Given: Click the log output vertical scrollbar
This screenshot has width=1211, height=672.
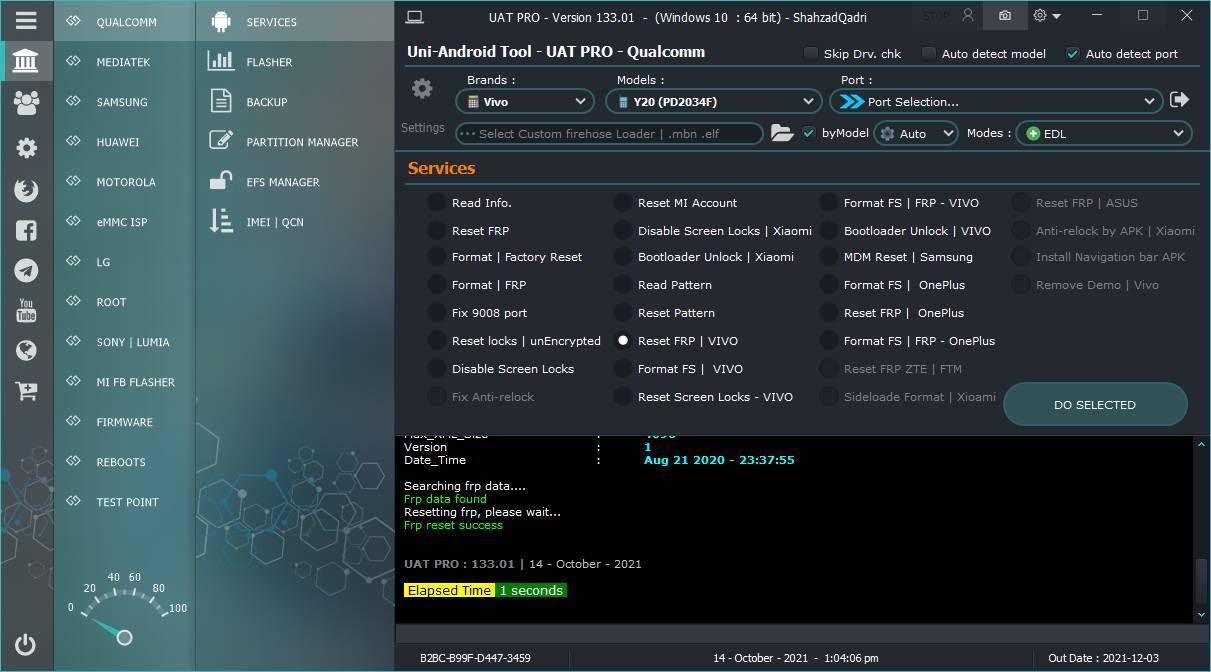Looking at the screenshot, I should pyautogui.click(x=1201, y=578).
